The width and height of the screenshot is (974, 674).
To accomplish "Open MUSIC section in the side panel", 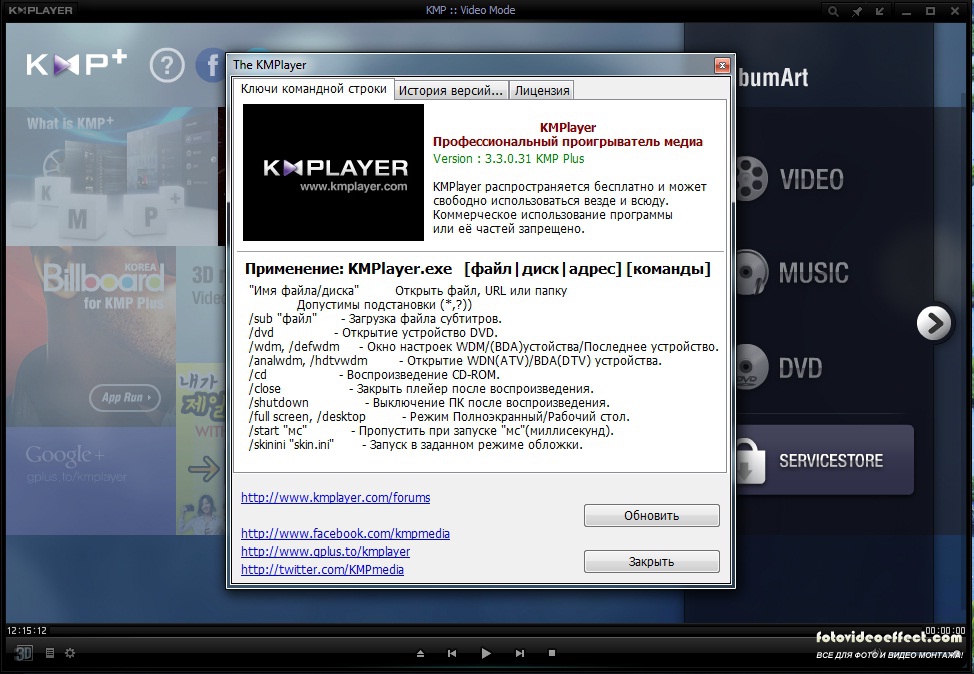I will point(792,273).
